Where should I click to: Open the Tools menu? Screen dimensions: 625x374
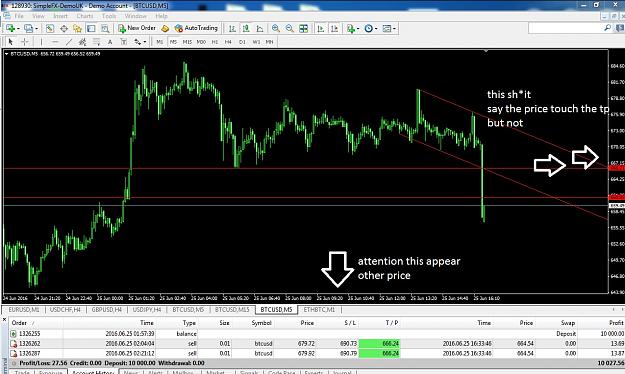[x=109, y=16]
